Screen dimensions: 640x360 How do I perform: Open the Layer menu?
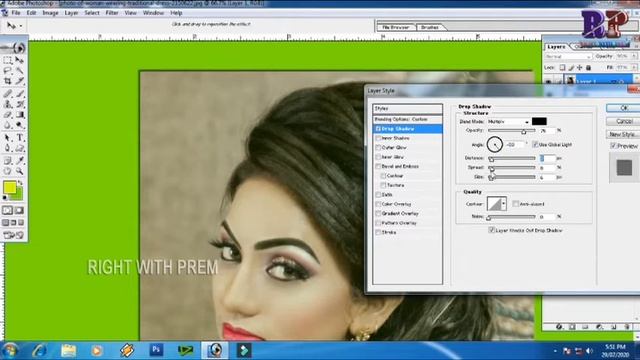pyautogui.click(x=71, y=13)
